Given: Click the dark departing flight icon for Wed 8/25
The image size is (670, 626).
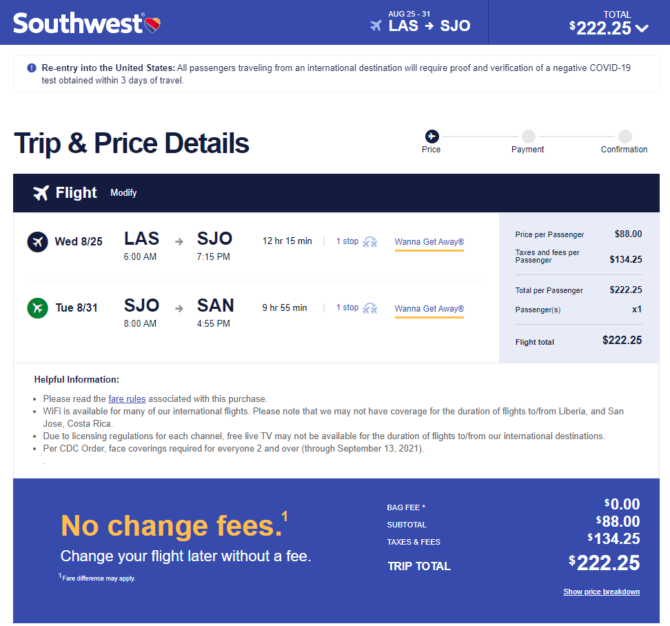Looking at the screenshot, I should 38,242.
